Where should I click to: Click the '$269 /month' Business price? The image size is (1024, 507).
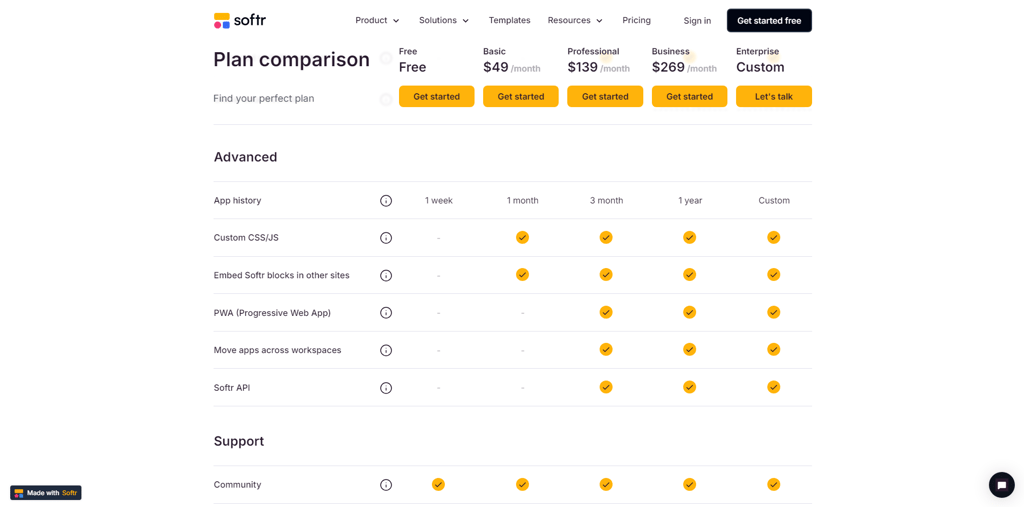(x=684, y=67)
